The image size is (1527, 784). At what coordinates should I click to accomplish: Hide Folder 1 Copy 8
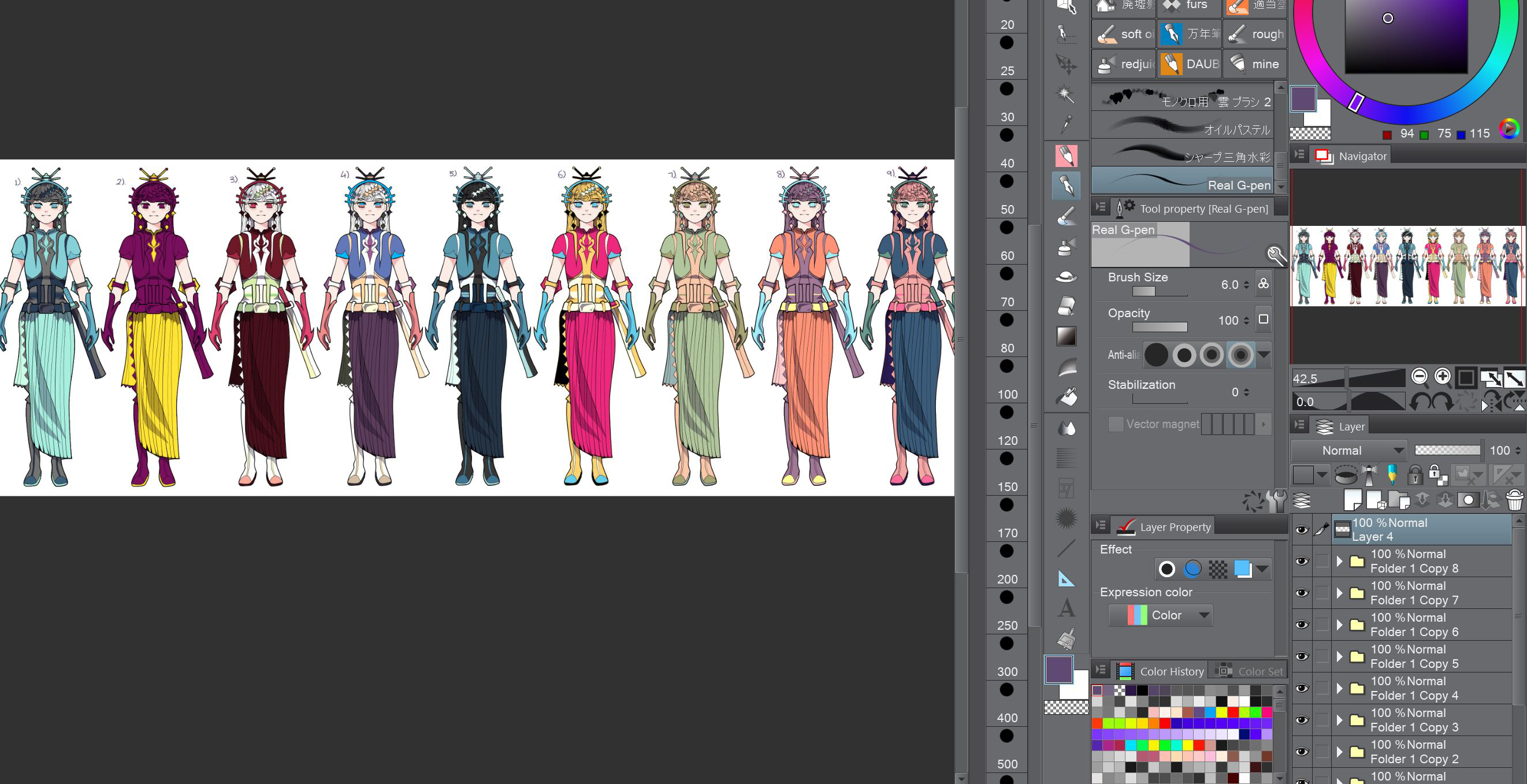pos(1301,561)
